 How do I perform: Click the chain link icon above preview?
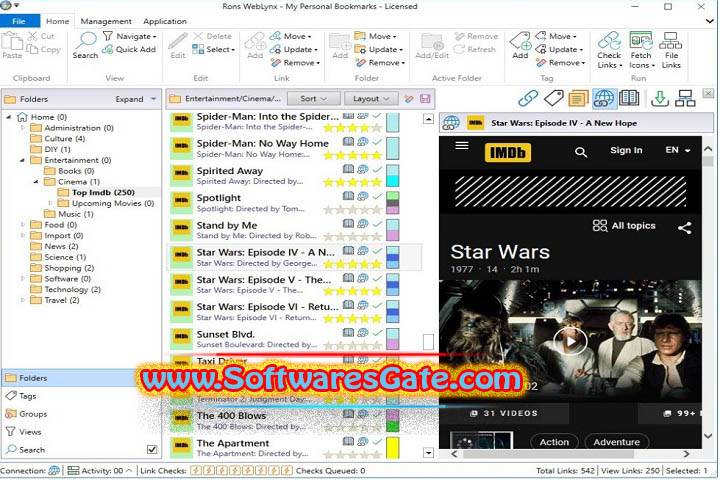point(528,98)
